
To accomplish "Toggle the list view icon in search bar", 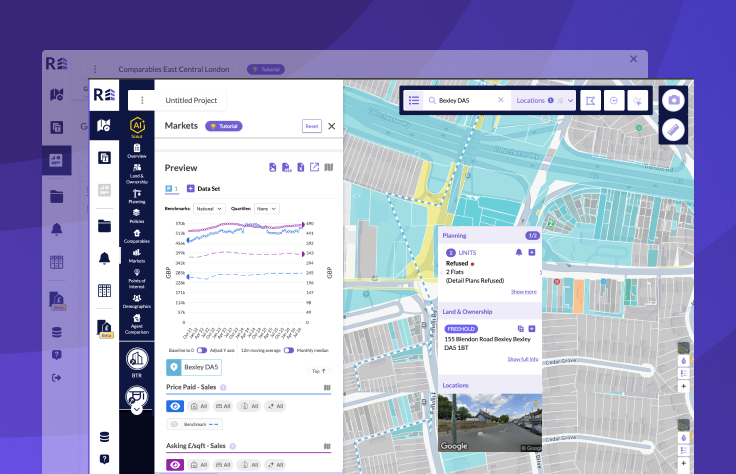I will pyautogui.click(x=414, y=100).
